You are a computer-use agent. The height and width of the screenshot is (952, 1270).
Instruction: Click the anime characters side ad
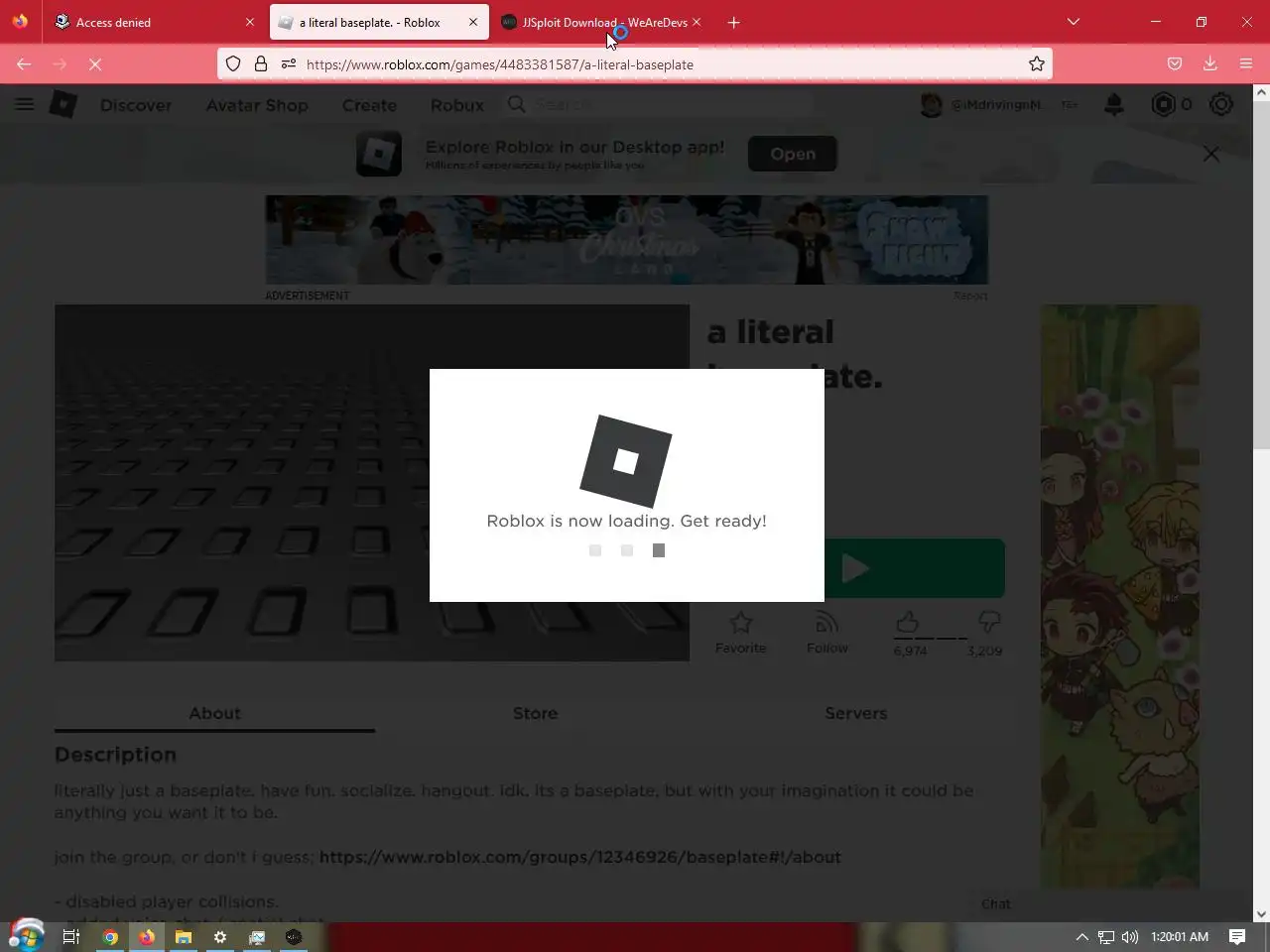[1119, 597]
